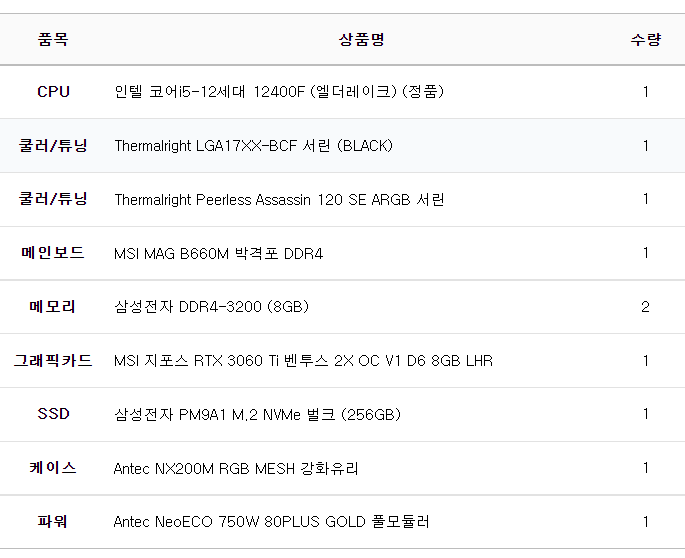The height and width of the screenshot is (558, 685).
Task: Click the quantity 2 in the 메모리 row
Action: (645, 307)
